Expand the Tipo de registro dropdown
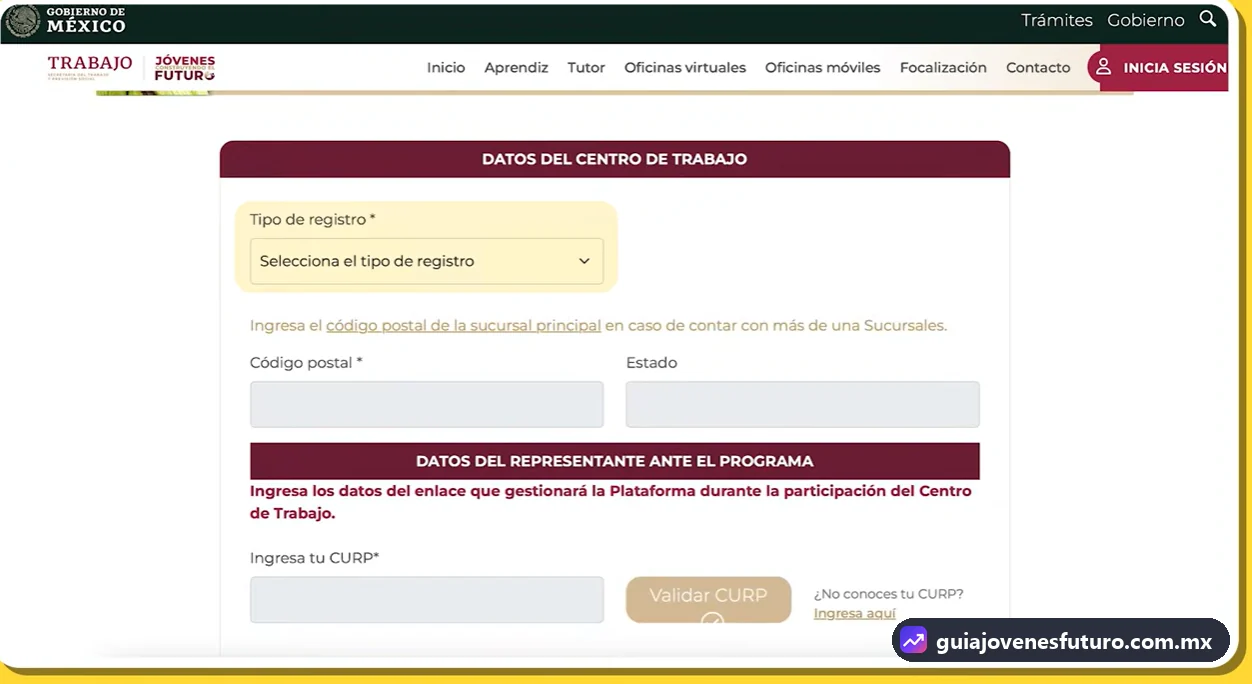1252x684 pixels. 427,261
